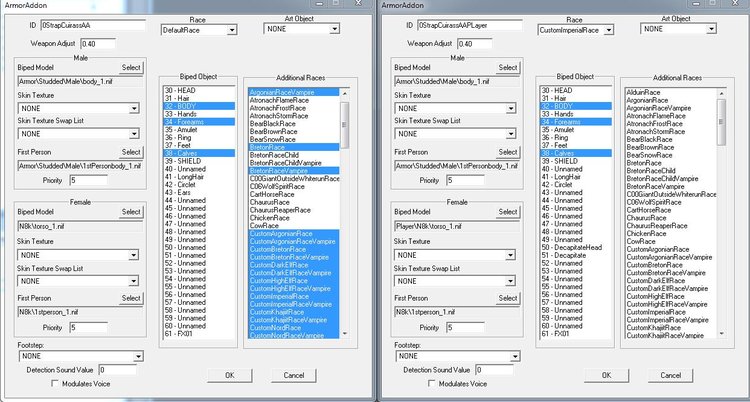The width and height of the screenshot is (750, 402).
Task: Select 51 - Decapitate in right Biped Object list
Action: [x=576, y=255]
